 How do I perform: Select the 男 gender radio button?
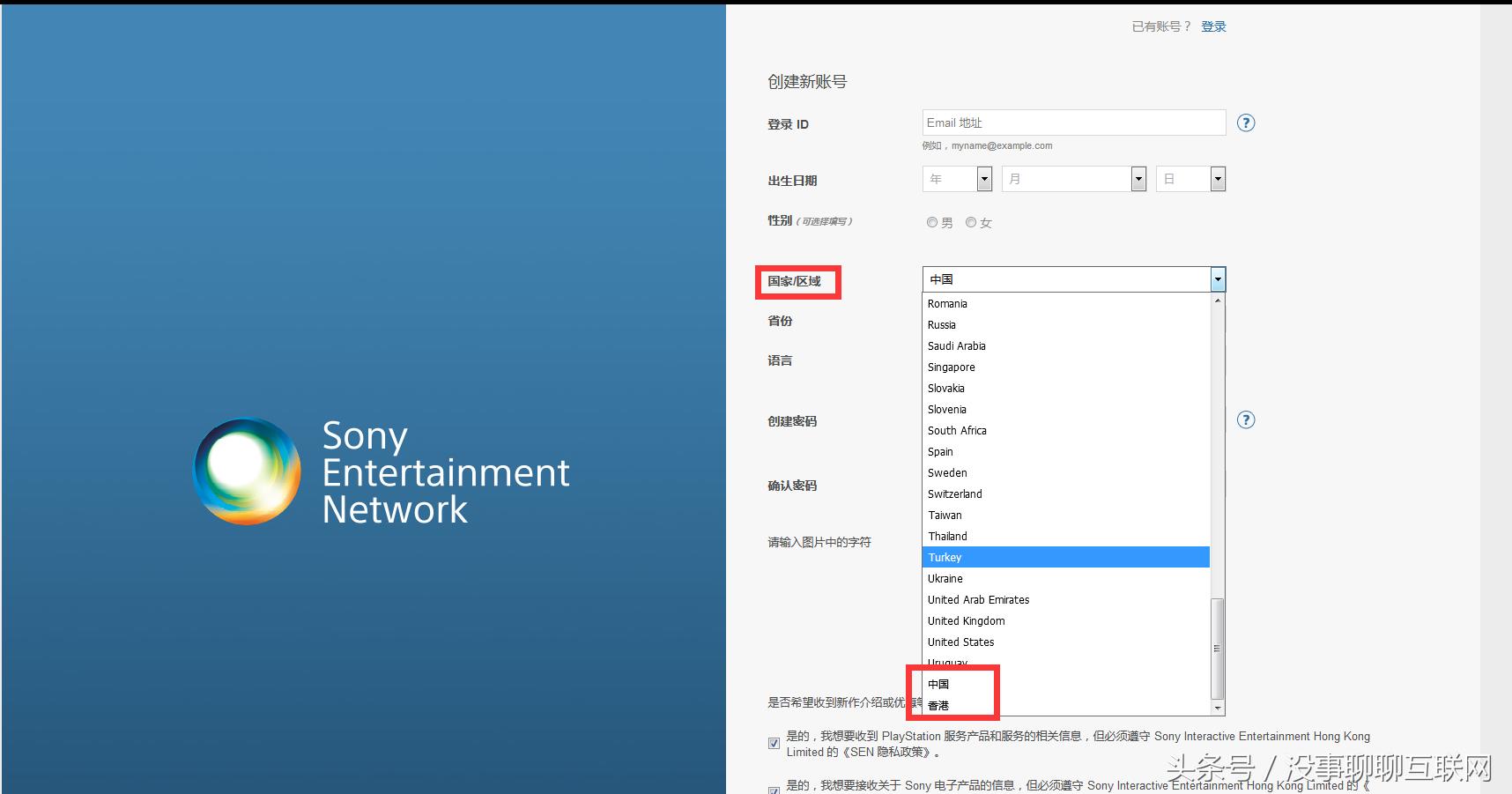(x=932, y=222)
